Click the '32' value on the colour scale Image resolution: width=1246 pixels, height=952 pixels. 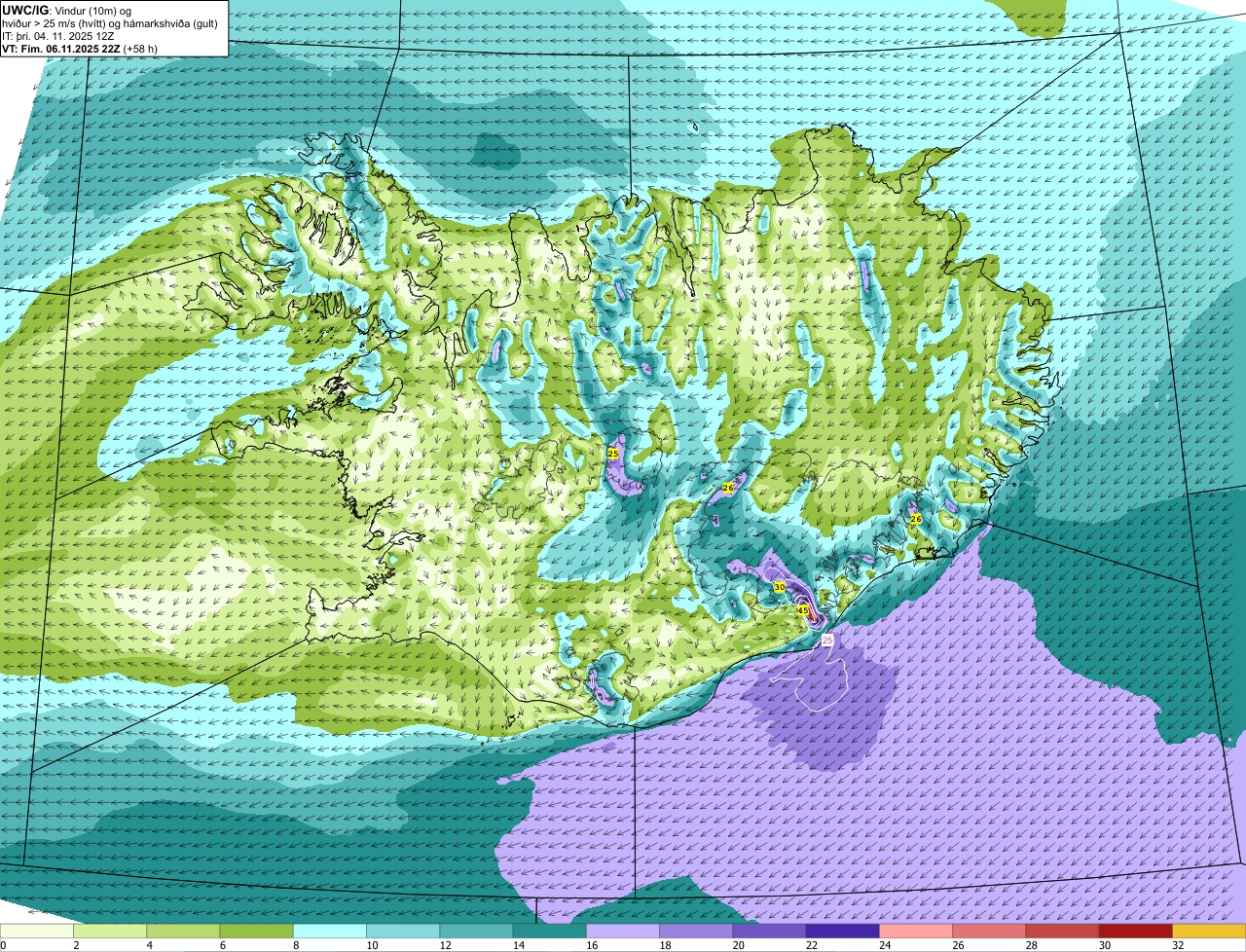[1178, 945]
